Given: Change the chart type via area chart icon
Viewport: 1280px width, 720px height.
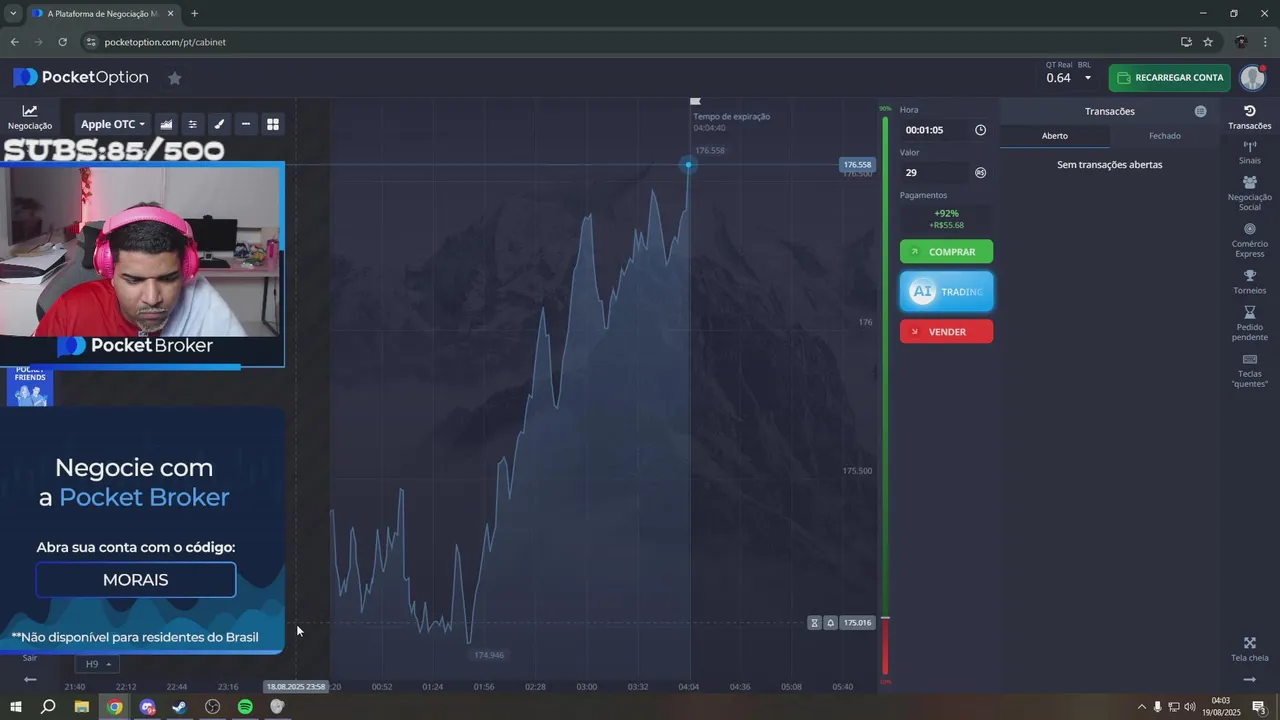Looking at the screenshot, I should pyautogui.click(x=166, y=124).
